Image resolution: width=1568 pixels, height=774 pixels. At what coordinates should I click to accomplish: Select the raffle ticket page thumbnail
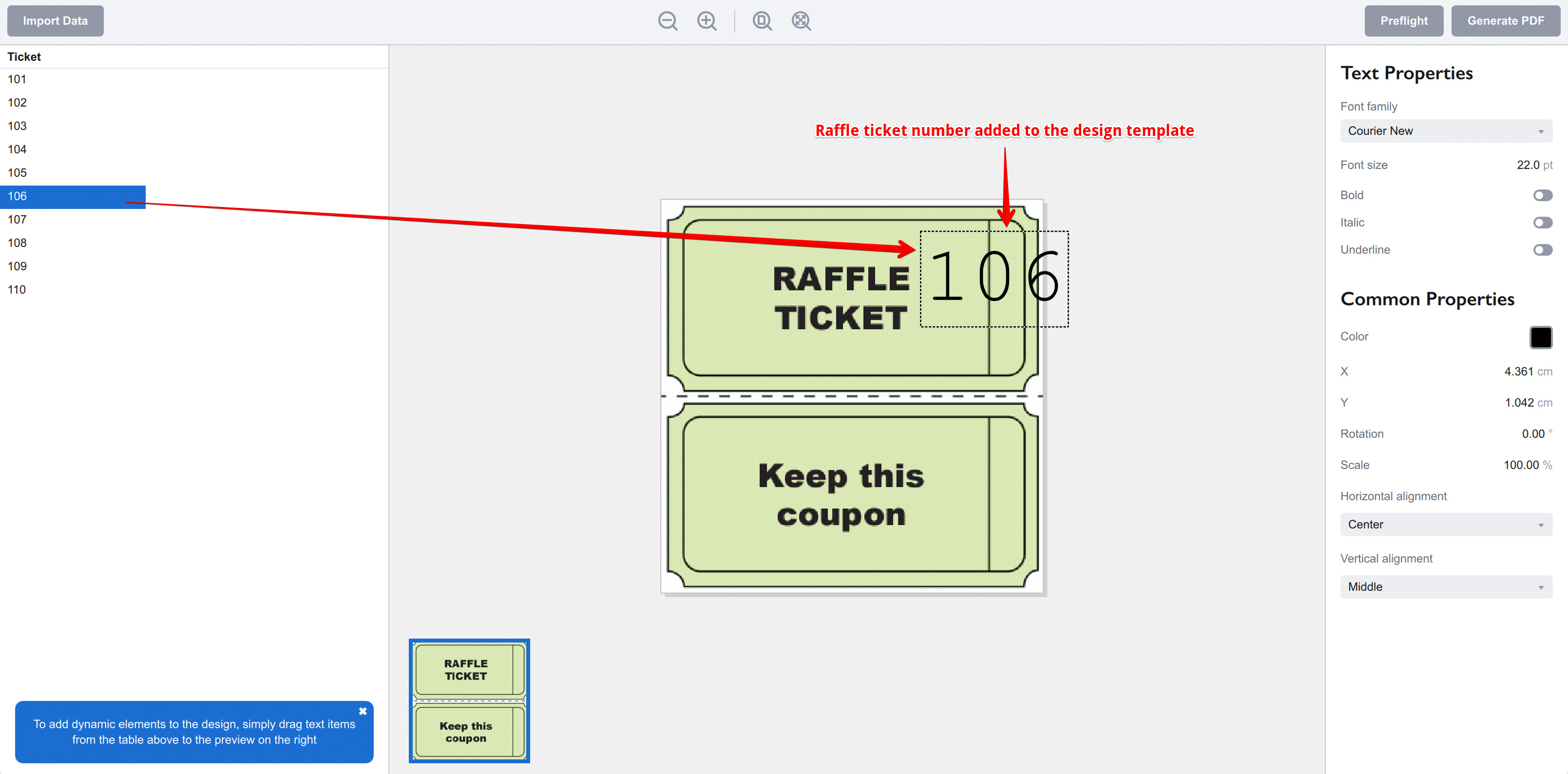pyautogui.click(x=469, y=701)
